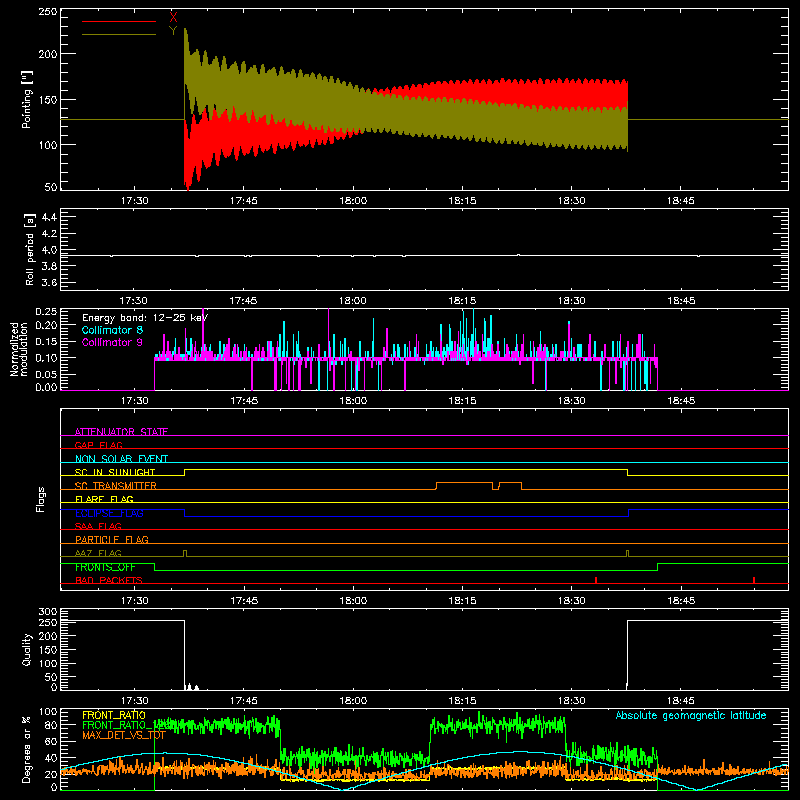The height and width of the screenshot is (800, 800).
Task: Click the 18:00 tick label under Pointing plot
Action: tap(353, 201)
